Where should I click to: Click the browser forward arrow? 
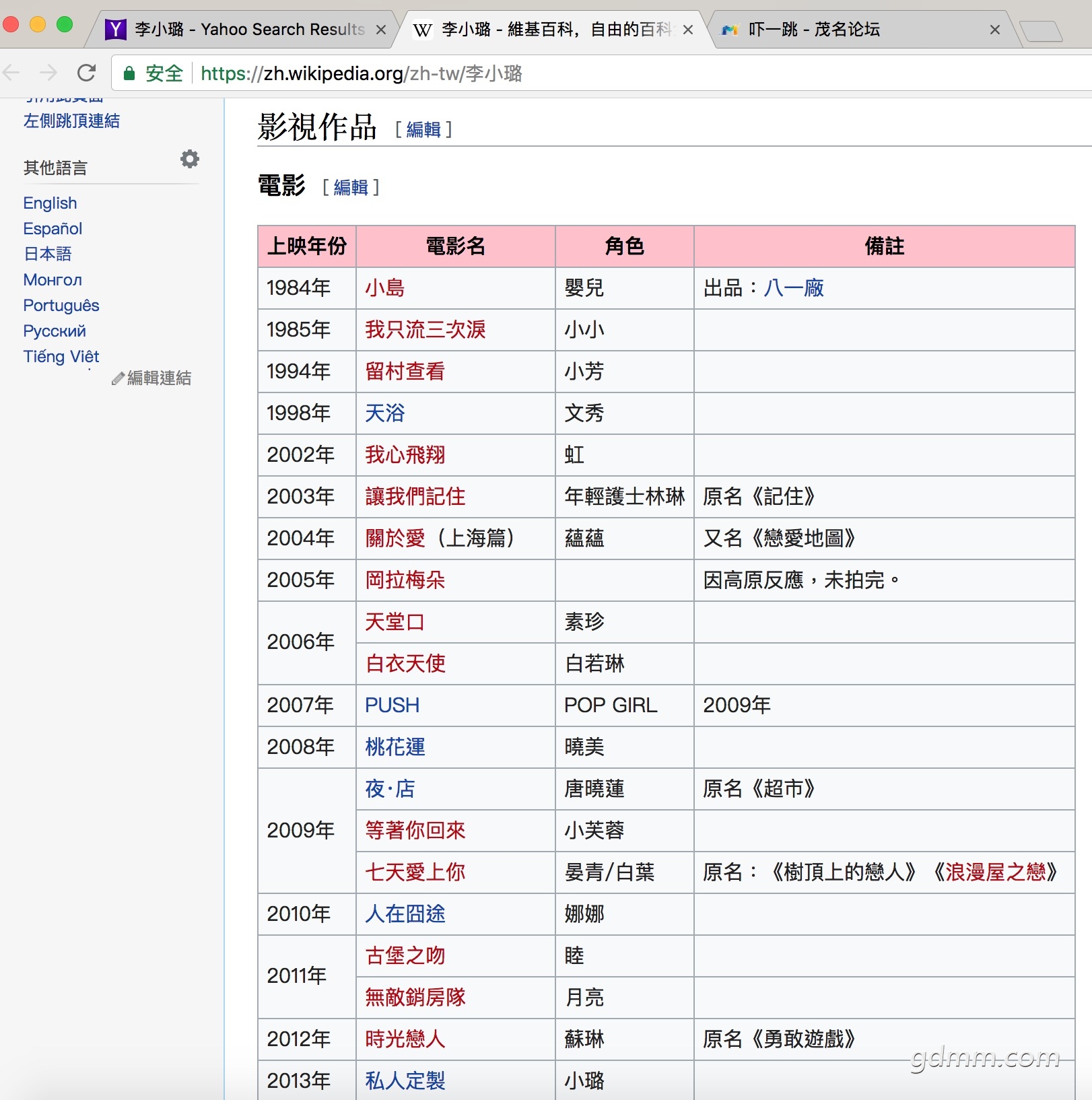coord(48,73)
